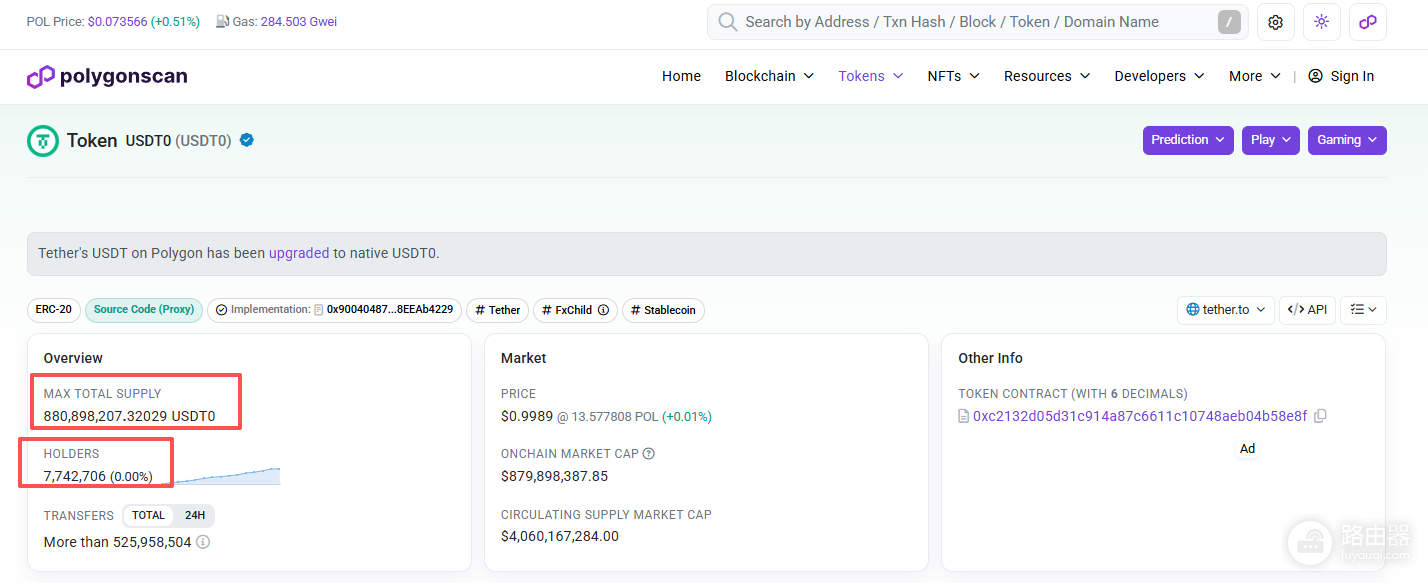Viewport: 1428px width, 583px height.
Task: Open the Resources menu
Action: 1047,76
